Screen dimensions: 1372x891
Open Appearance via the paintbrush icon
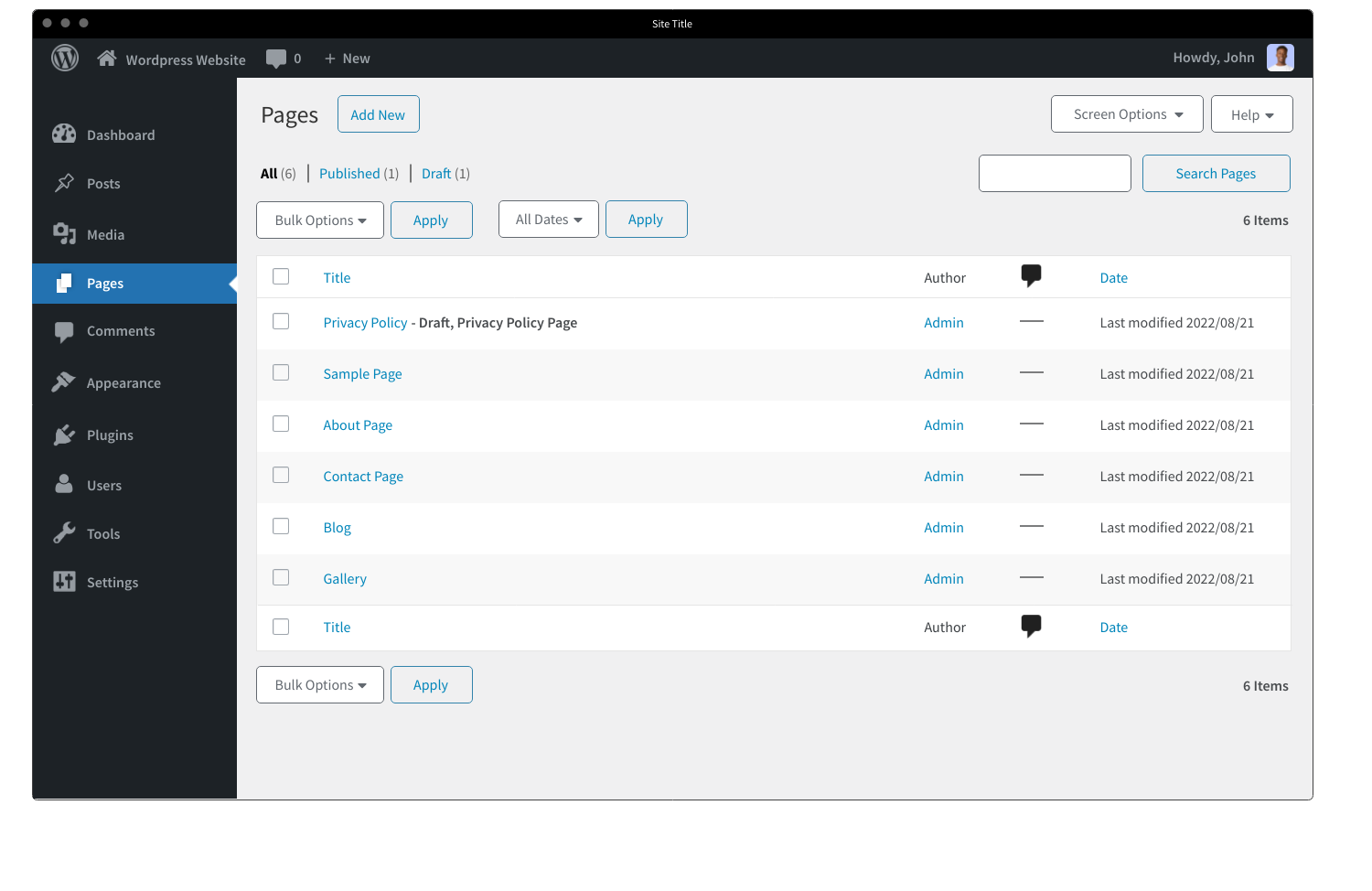[63, 382]
